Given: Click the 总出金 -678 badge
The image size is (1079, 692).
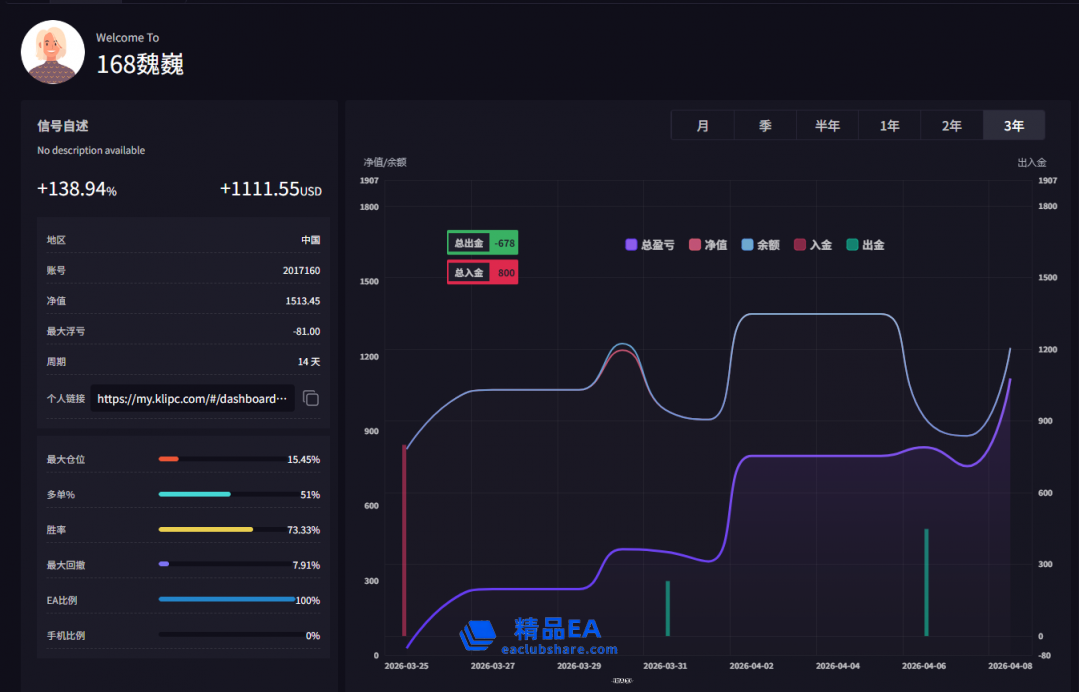Looking at the screenshot, I should click(482, 243).
